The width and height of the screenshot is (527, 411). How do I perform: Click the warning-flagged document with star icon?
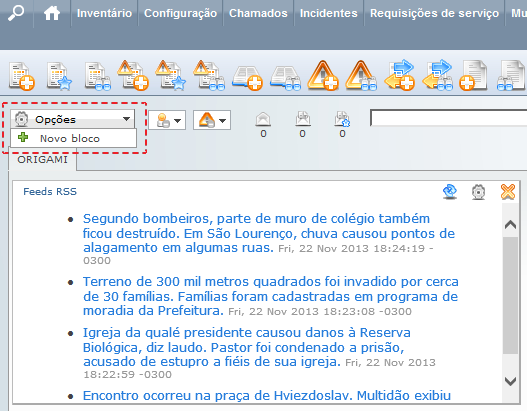(x=171, y=76)
